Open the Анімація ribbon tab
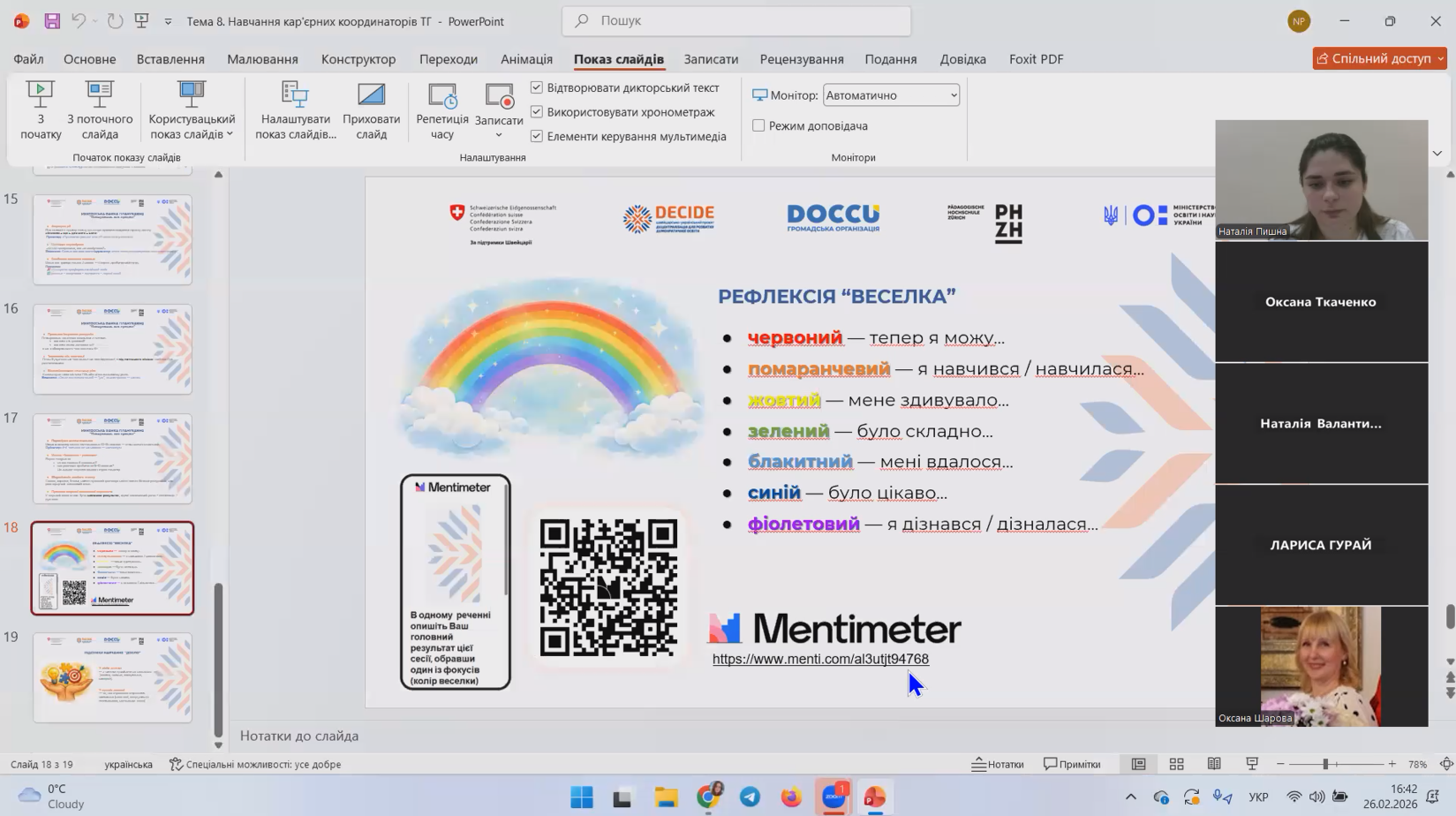1456x816 pixels. 526,59
